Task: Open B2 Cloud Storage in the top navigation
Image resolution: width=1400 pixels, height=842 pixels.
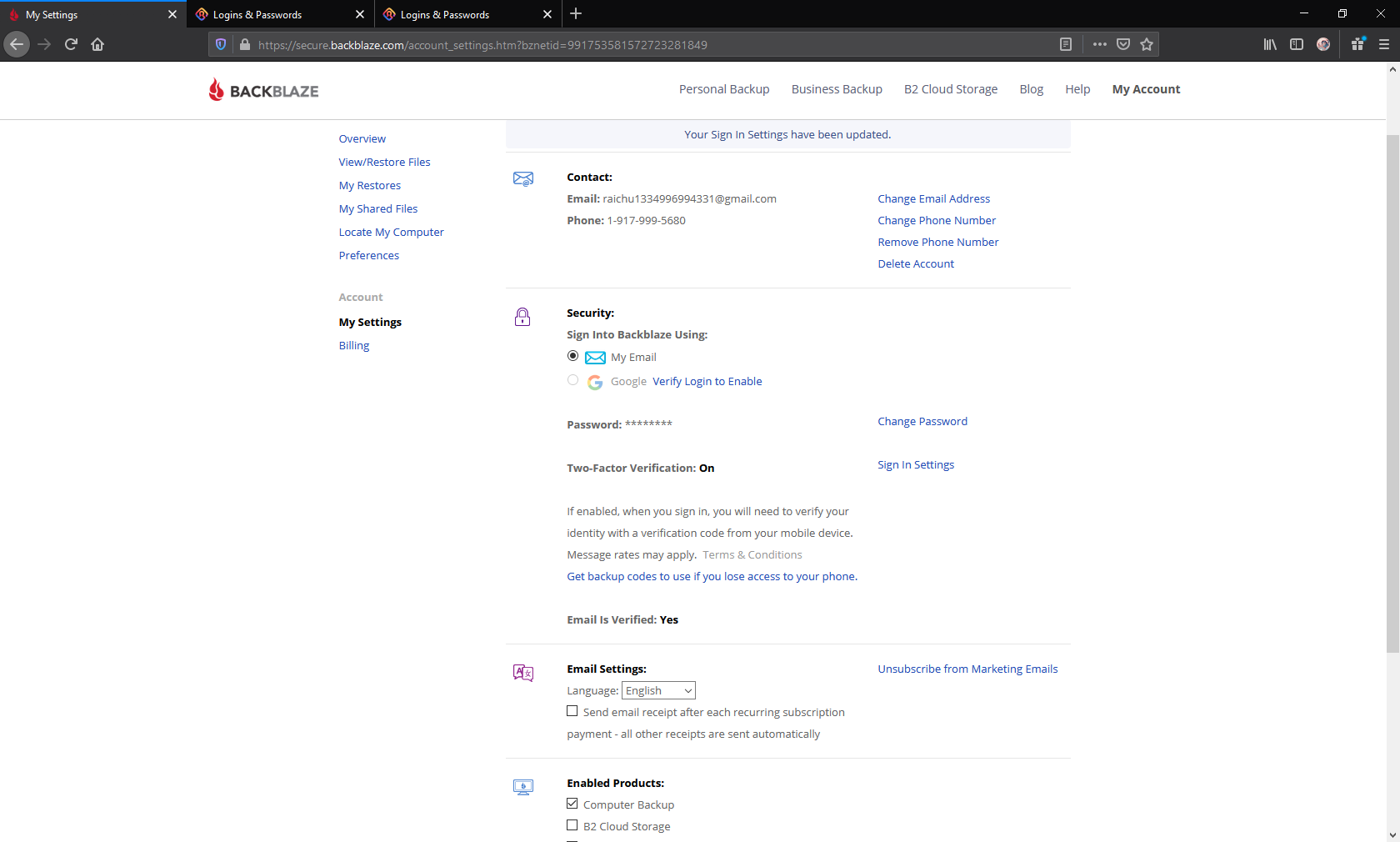Action: pyautogui.click(x=951, y=89)
